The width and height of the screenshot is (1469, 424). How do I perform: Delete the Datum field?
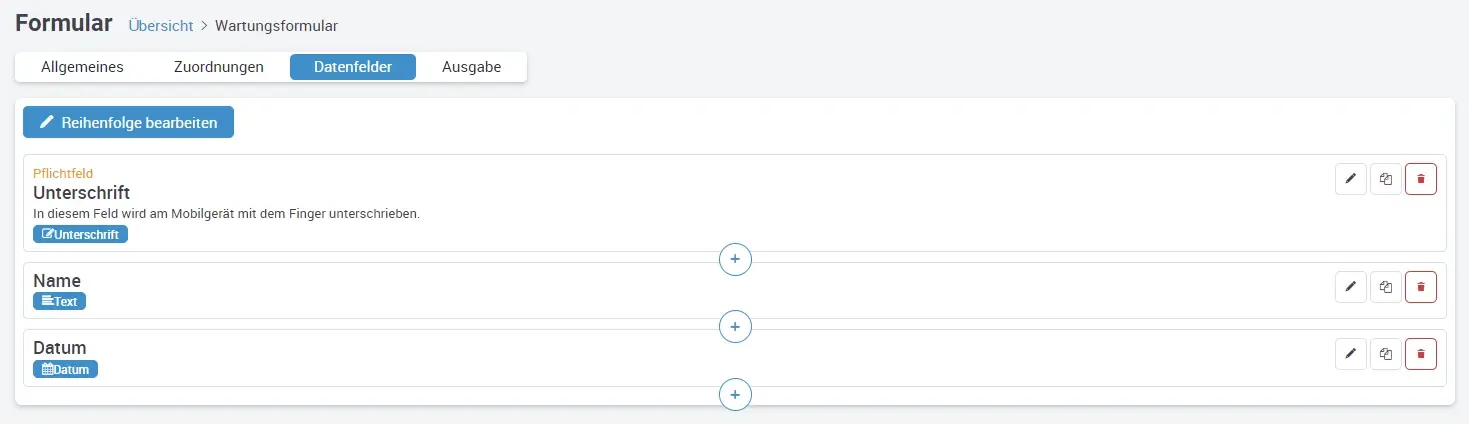(1421, 354)
